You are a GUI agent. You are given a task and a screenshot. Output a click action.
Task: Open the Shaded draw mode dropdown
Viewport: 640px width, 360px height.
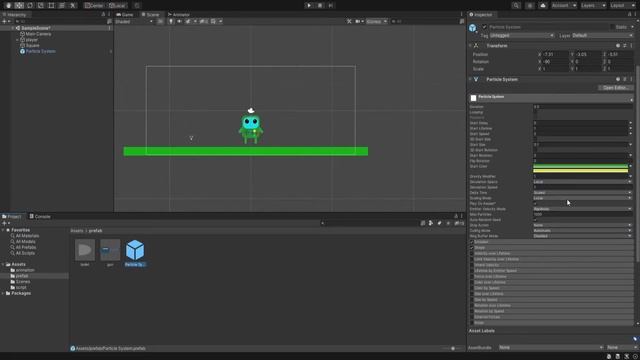[x=134, y=21]
